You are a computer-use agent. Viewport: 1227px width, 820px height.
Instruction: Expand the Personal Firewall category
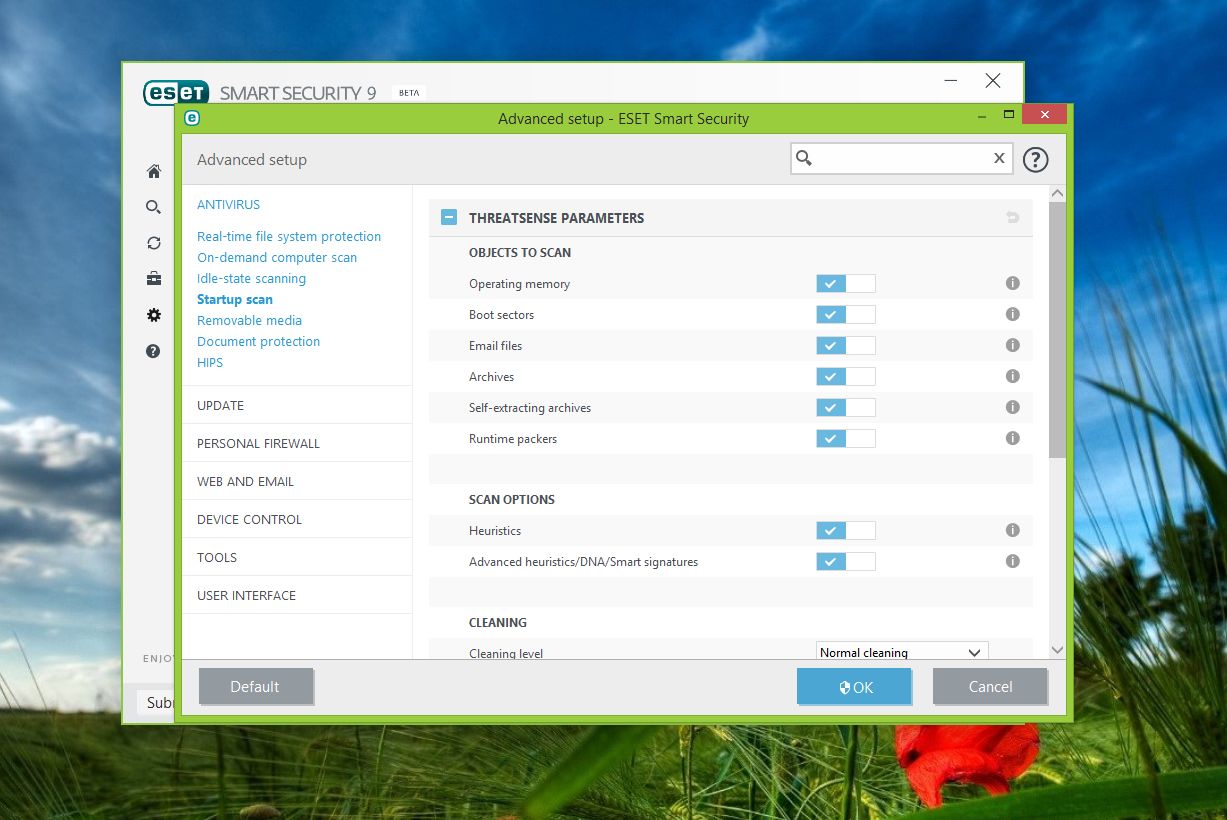[x=297, y=443]
